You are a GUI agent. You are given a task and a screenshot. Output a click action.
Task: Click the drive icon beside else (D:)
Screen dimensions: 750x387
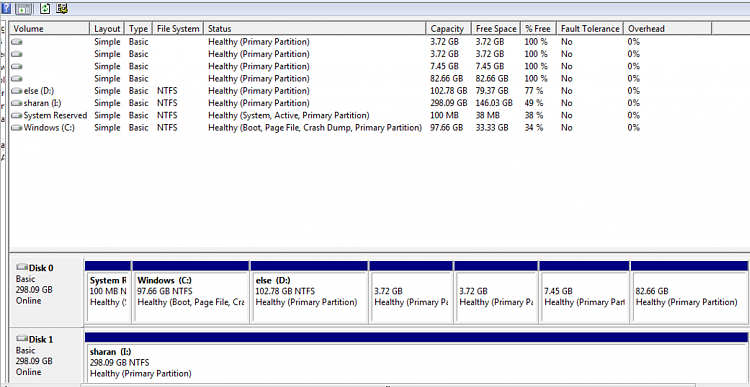[17, 91]
